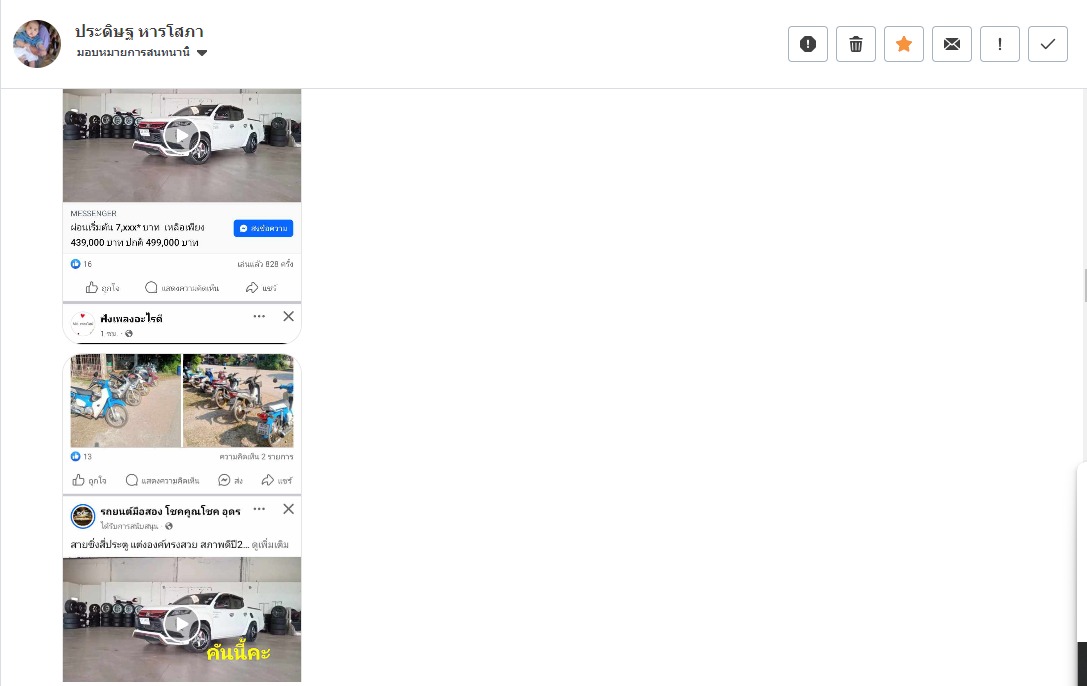This screenshot has height=686, width=1087.
Task: Delete conversation using trash can icon
Action: click(855, 44)
